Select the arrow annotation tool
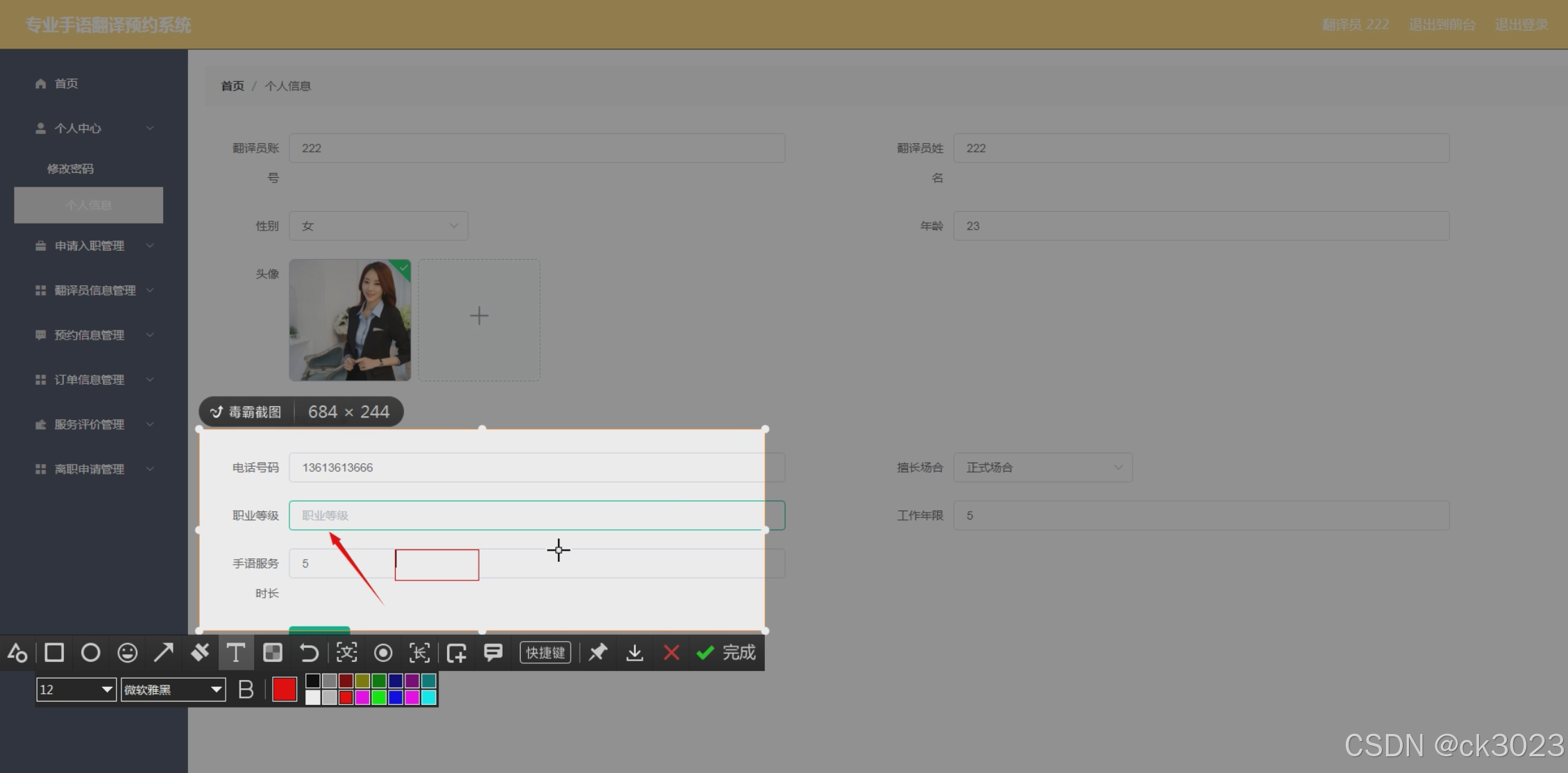1568x773 pixels. (164, 653)
